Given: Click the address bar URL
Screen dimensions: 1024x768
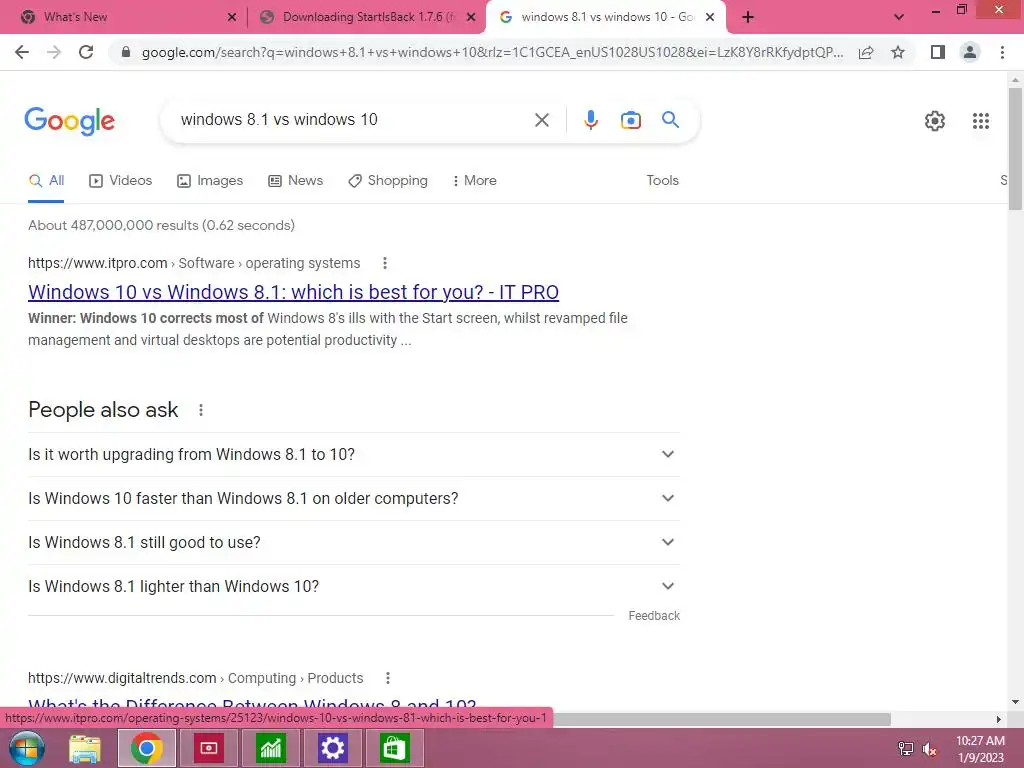Looking at the screenshot, I should point(492,52).
